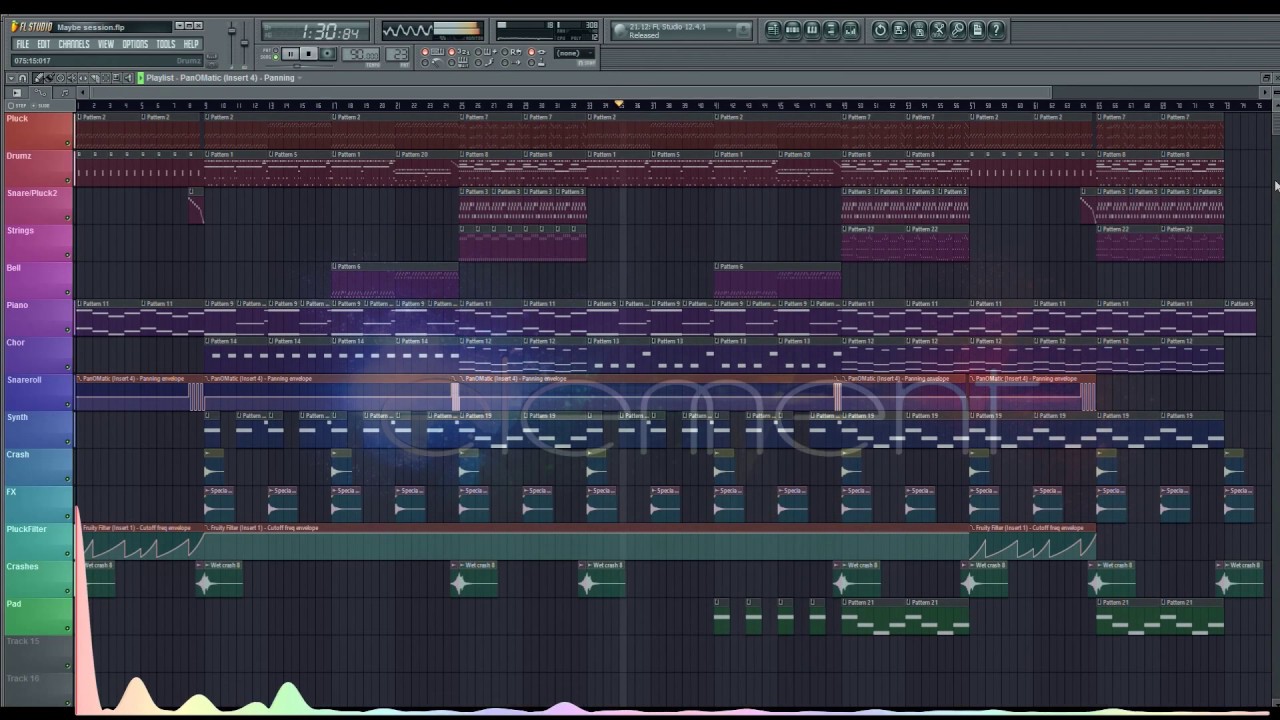1280x720 pixels.
Task: Open the Playlist options menu arrow
Action: (11, 78)
